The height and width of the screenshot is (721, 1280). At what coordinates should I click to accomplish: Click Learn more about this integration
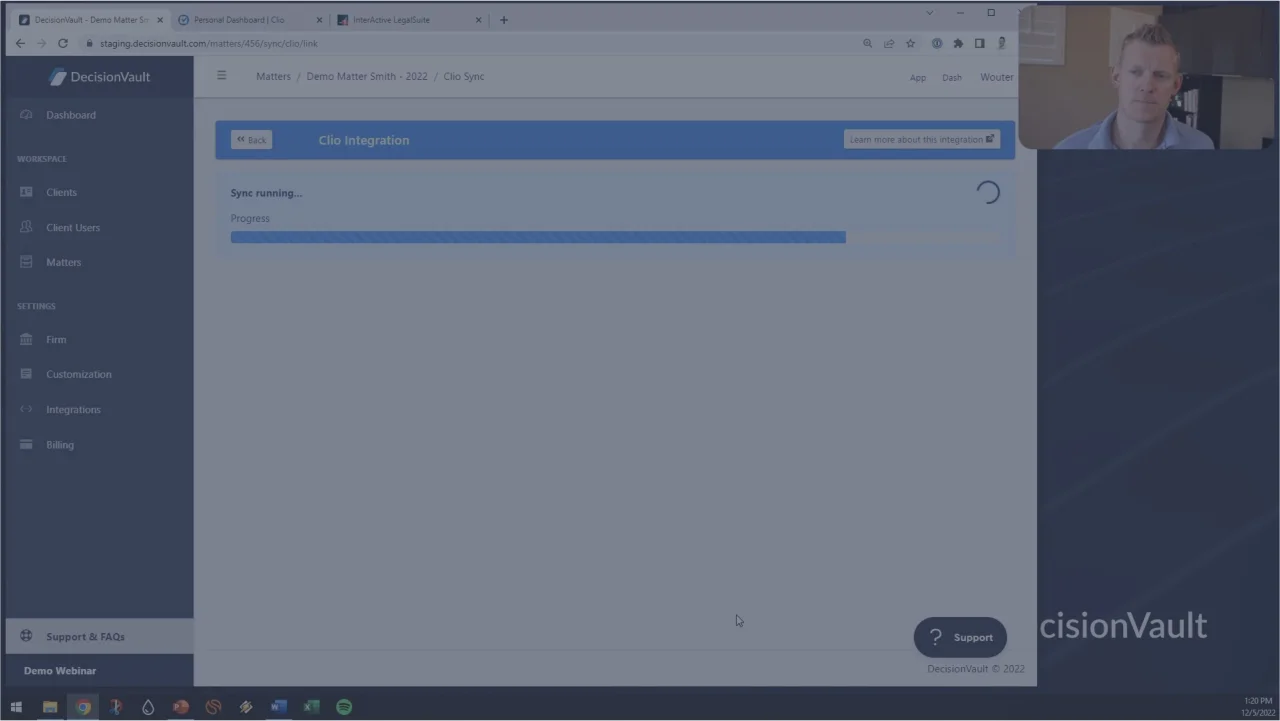922,140
